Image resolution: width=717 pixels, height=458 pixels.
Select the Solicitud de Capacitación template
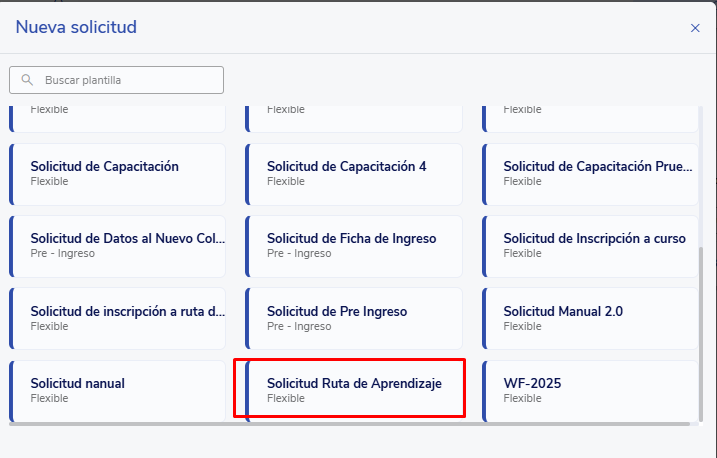[118, 173]
